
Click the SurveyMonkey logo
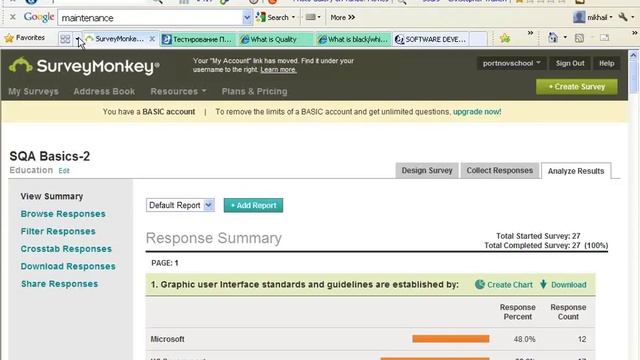point(84,66)
